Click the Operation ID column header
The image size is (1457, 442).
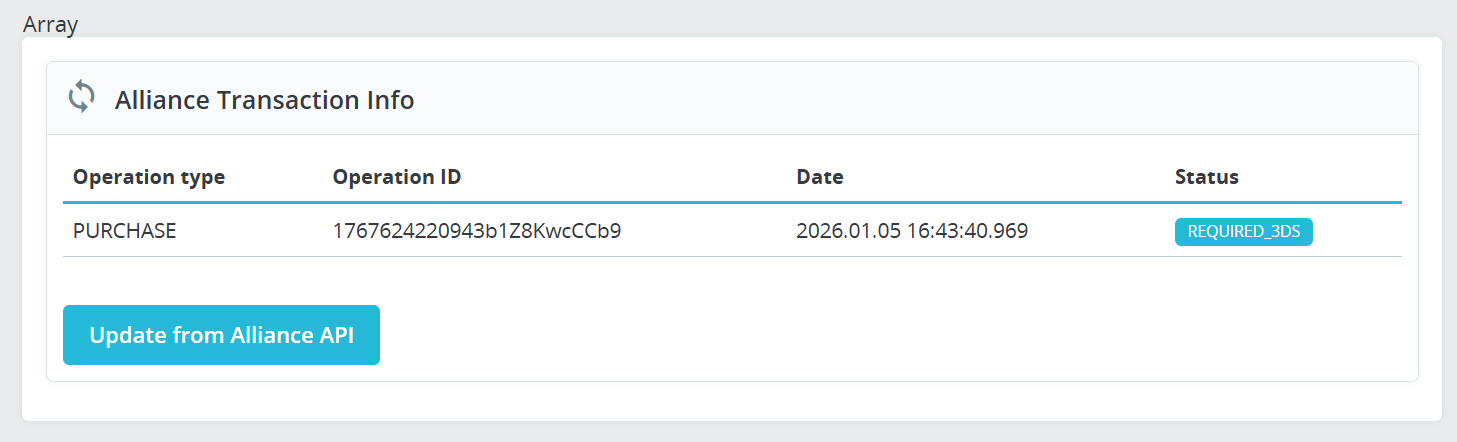click(x=396, y=177)
